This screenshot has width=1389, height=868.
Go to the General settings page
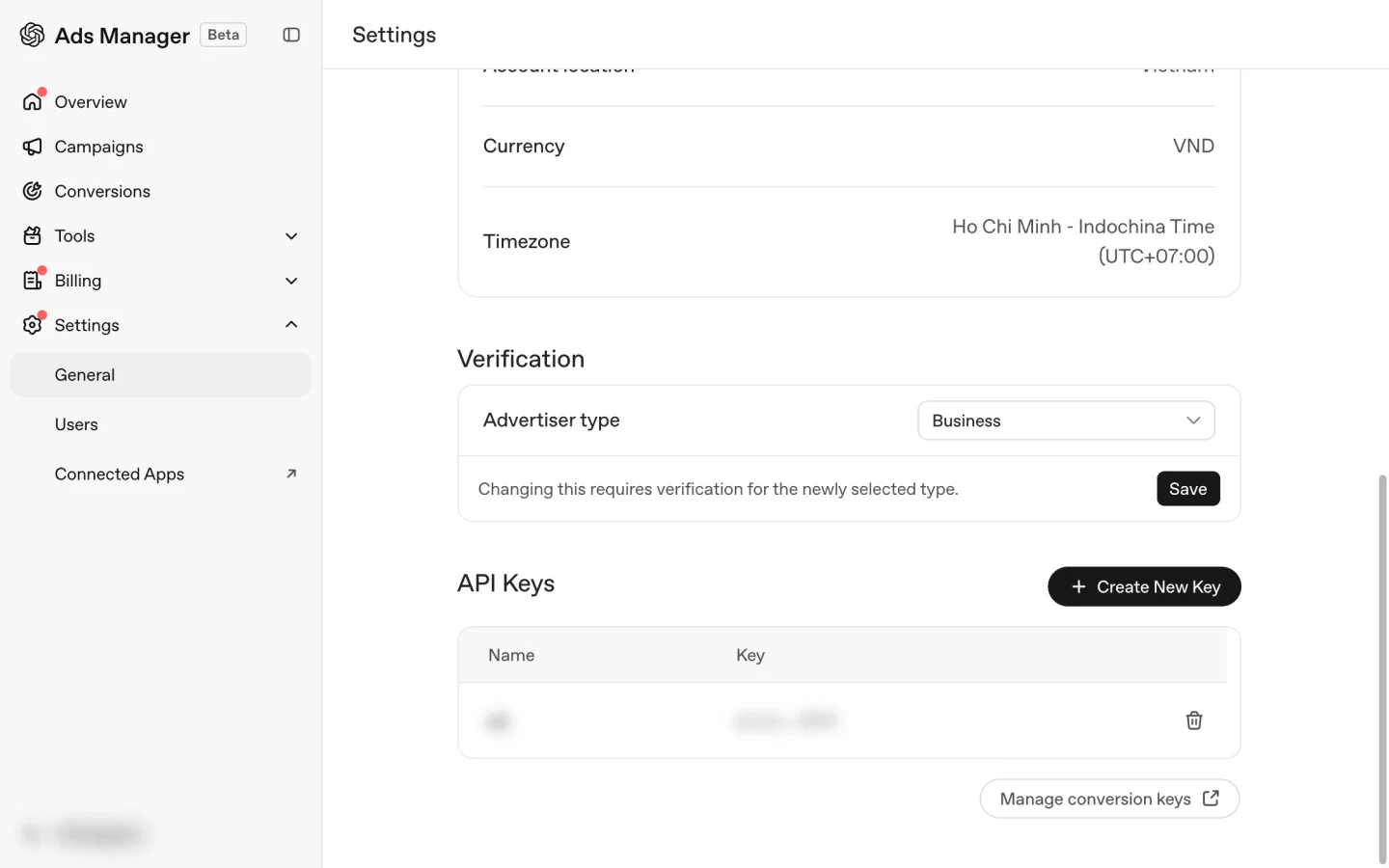coord(160,374)
